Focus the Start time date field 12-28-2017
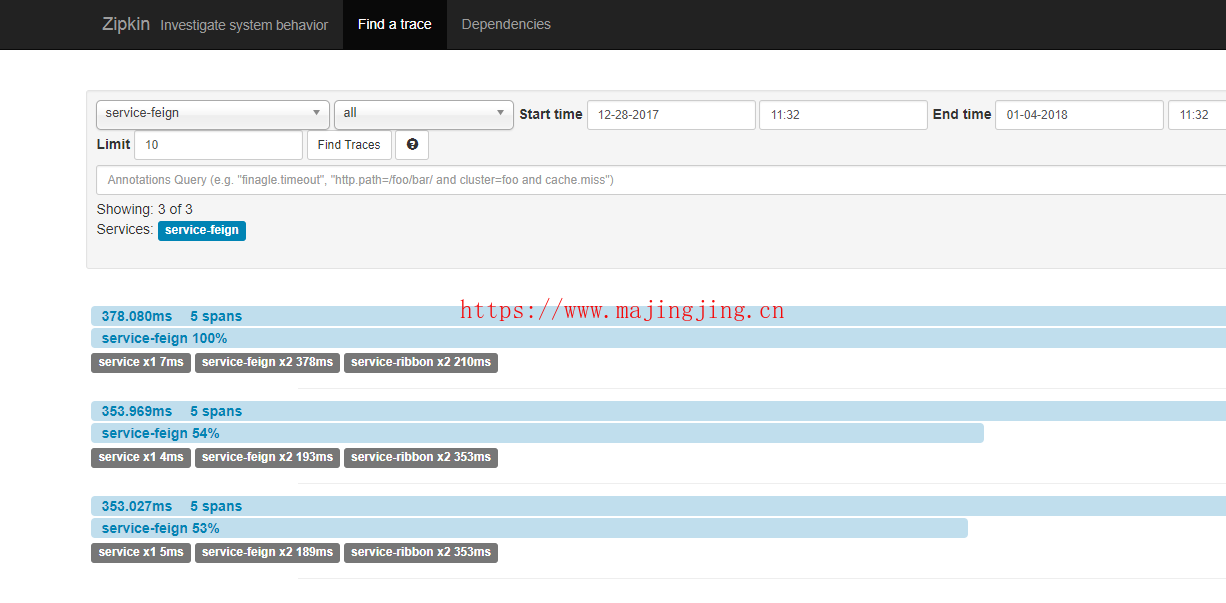Viewport: 1226px width, 603px height. point(671,115)
